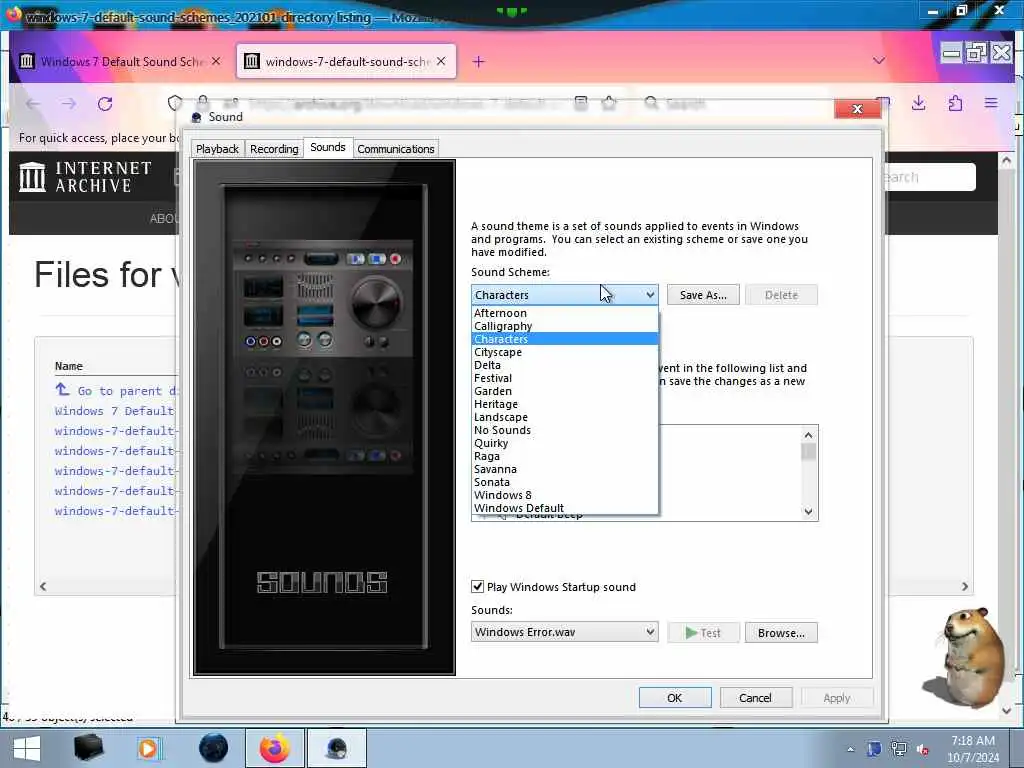
Task: Pick the Landscape sound scheme
Action: tap(564, 417)
